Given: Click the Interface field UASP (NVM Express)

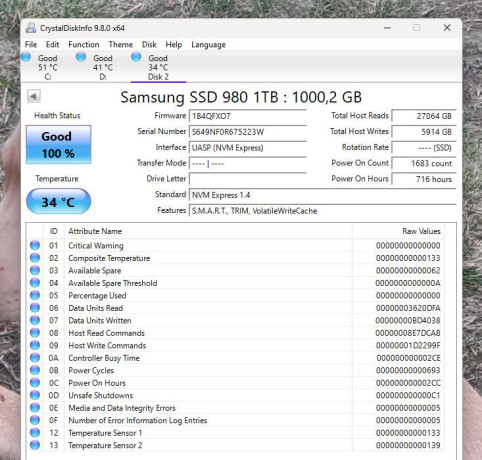Looking at the screenshot, I should coord(248,148).
